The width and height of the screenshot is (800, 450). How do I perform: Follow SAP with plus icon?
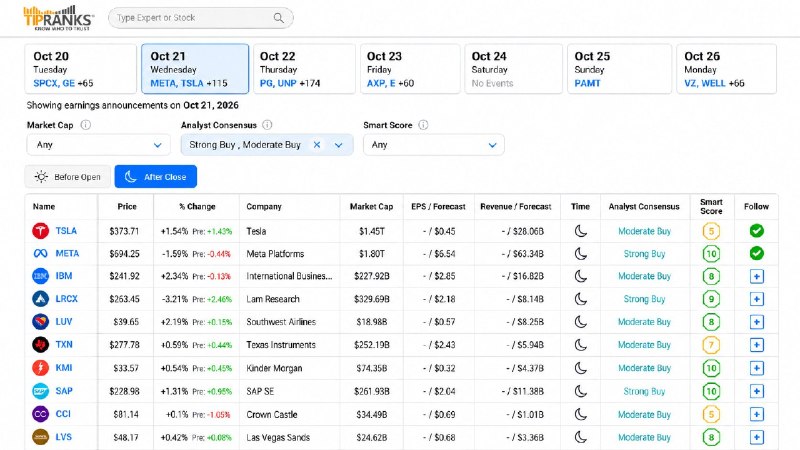point(757,391)
